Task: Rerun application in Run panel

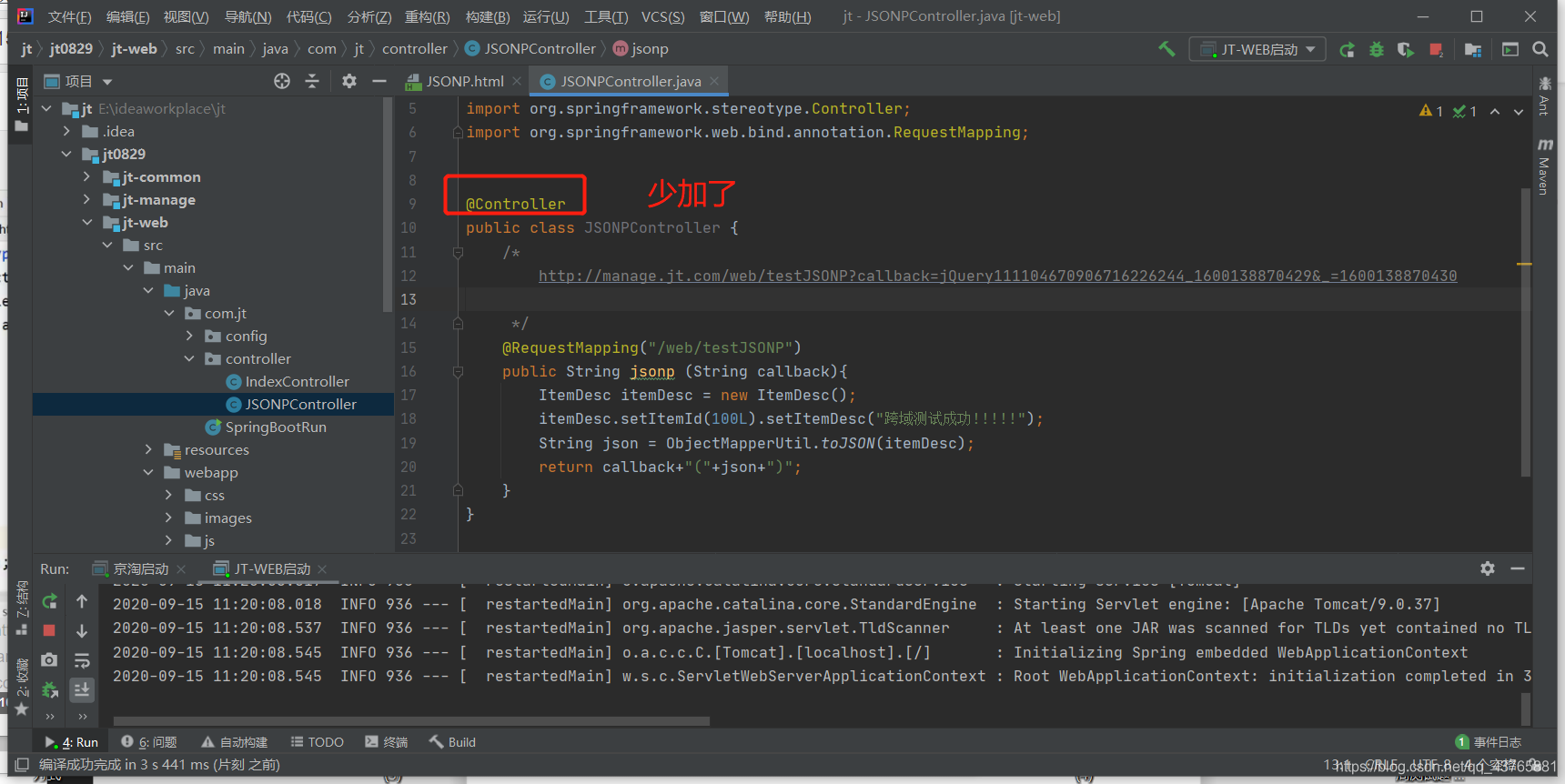Action: point(50,601)
